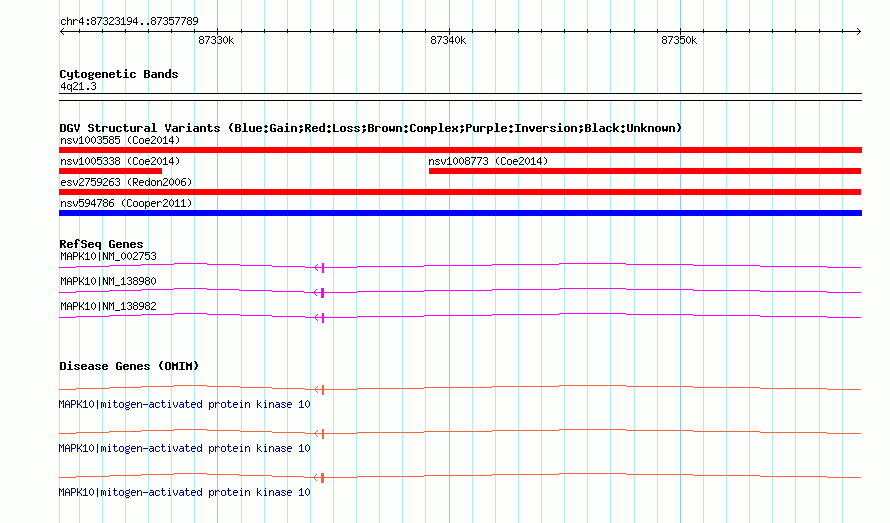Click the esv2759263 (Redon2006) label
Viewport: 890px width, 523px height.
pos(126,182)
